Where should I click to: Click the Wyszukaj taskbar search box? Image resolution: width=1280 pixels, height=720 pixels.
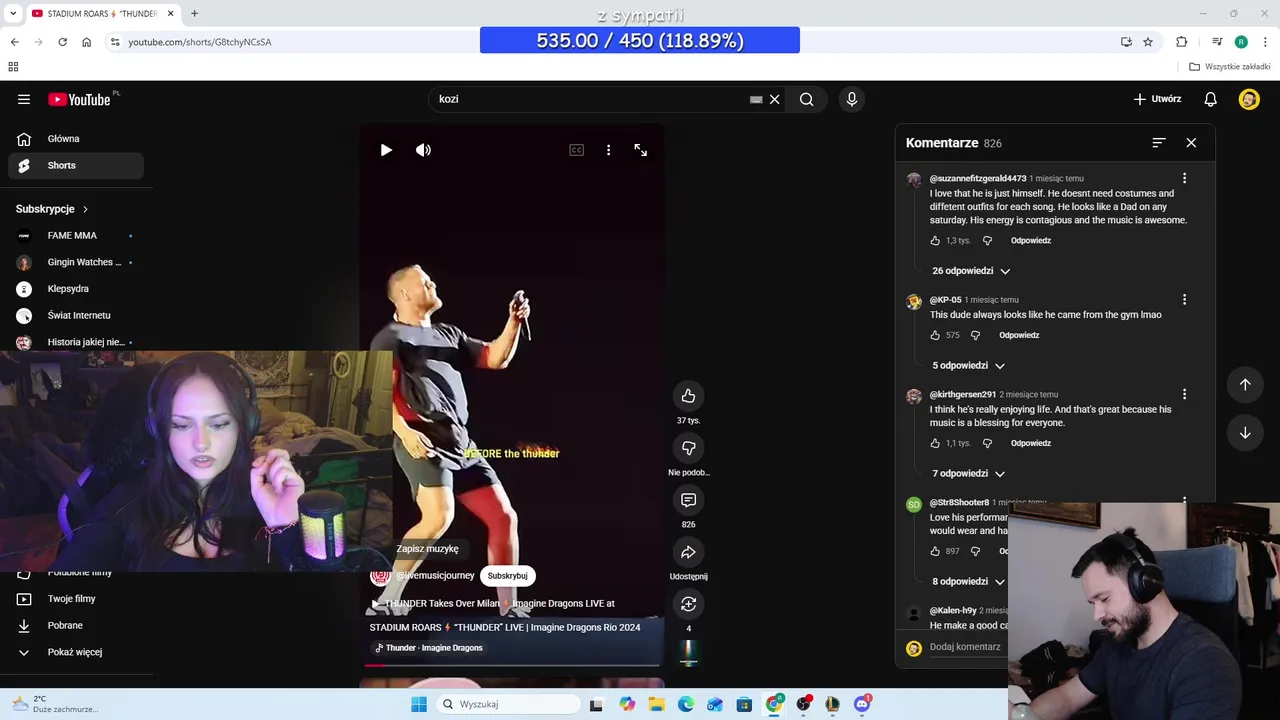508,704
